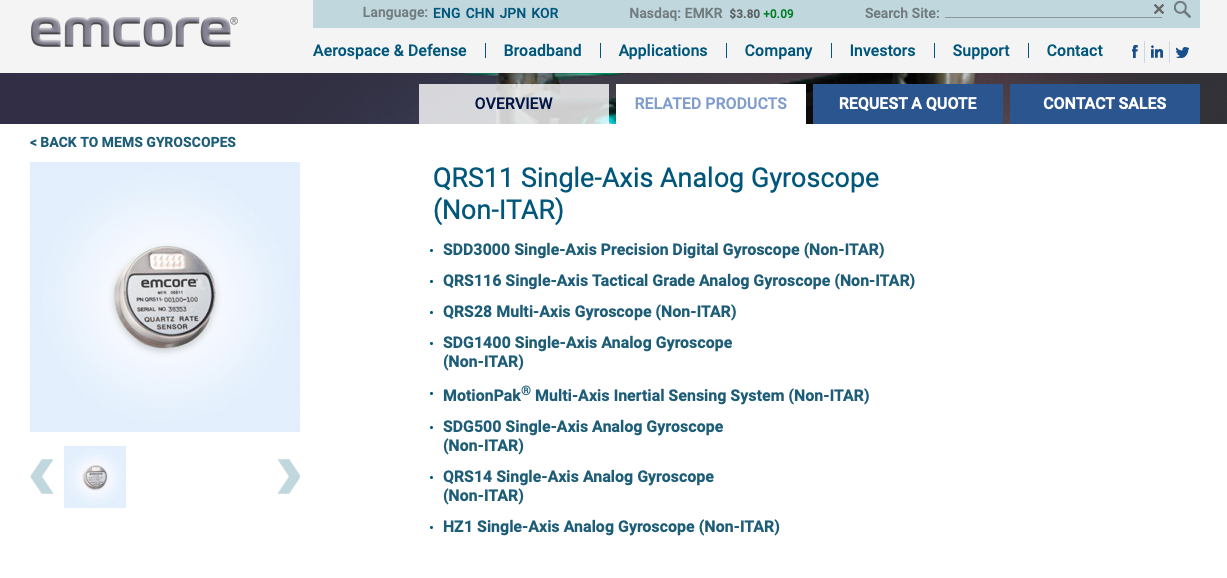Switch language to CHN

(480, 13)
